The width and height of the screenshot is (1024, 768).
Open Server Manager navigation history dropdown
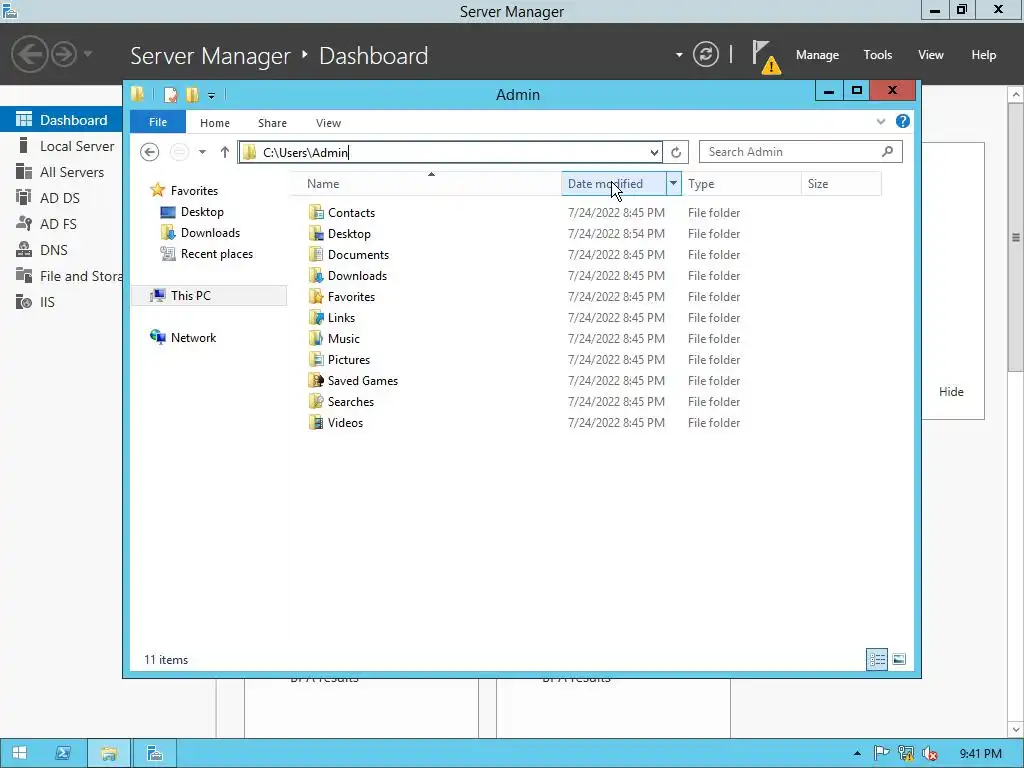pos(88,54)
